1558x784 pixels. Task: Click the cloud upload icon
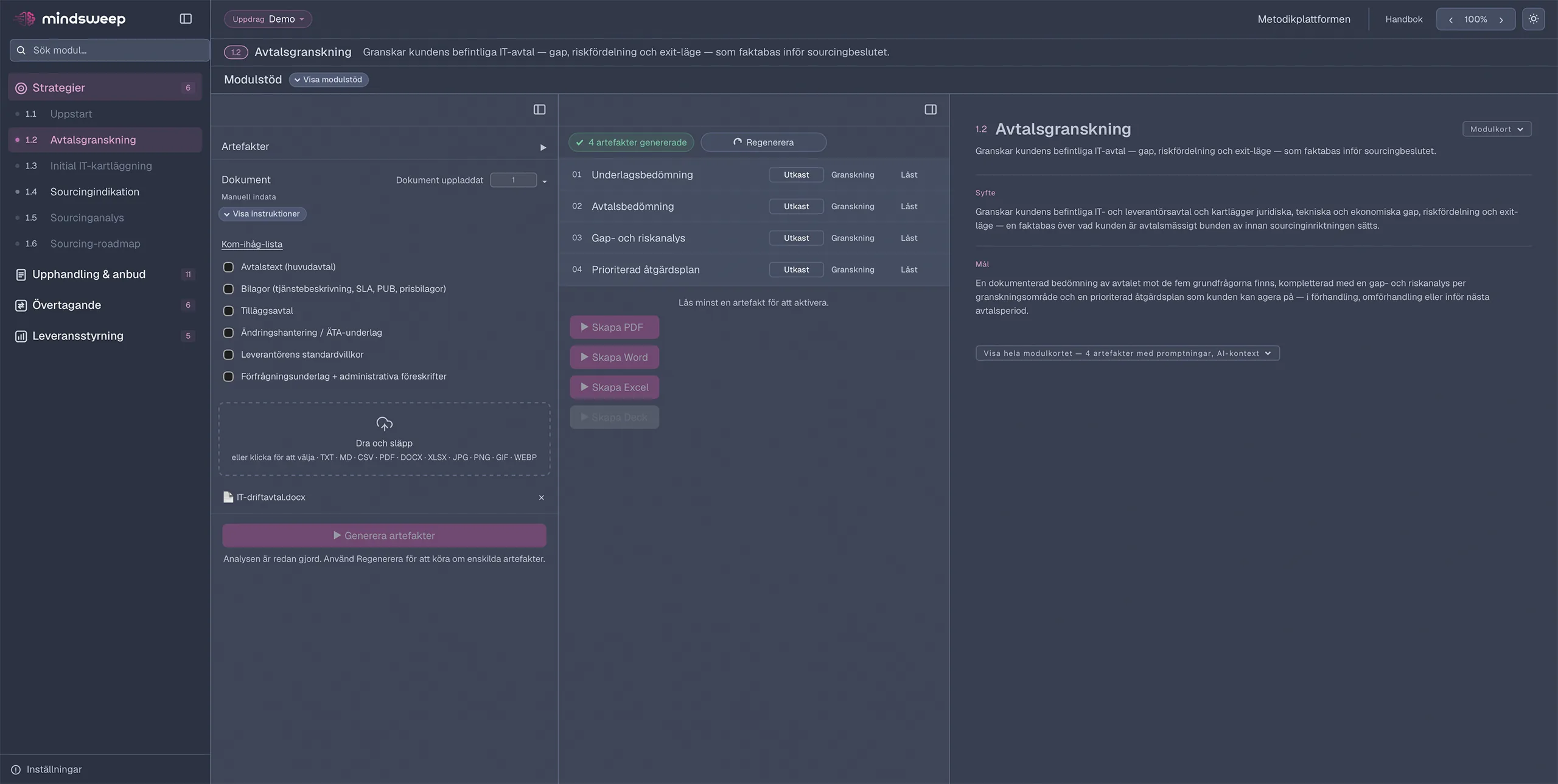(384, 423)
